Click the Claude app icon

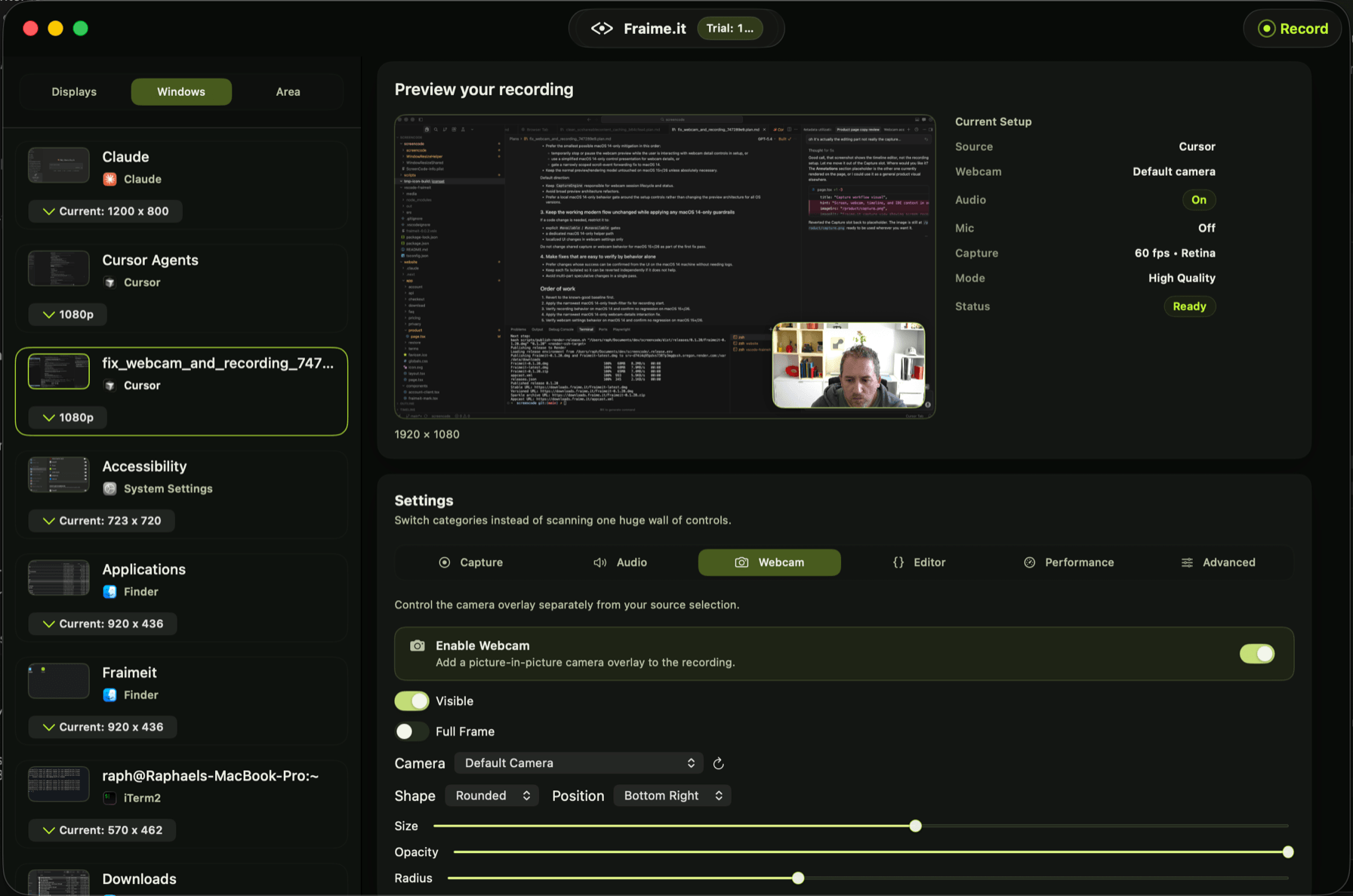[109, 179]
